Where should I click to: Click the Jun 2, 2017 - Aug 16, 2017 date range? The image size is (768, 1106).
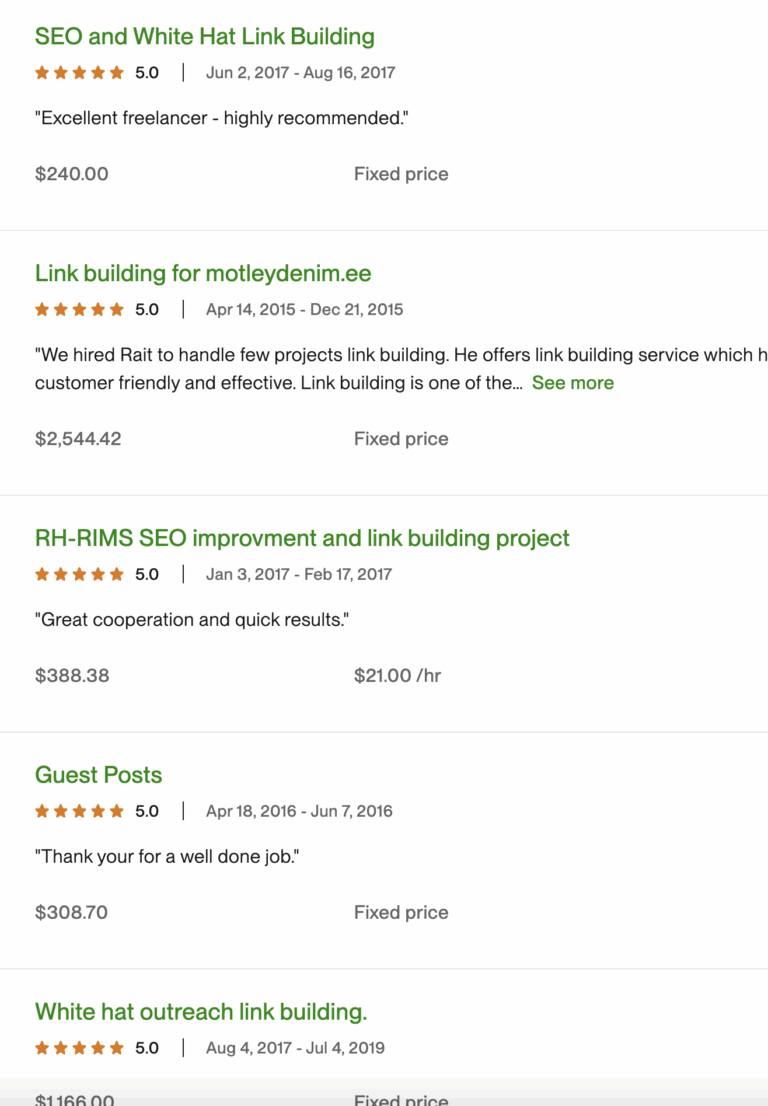300,73
